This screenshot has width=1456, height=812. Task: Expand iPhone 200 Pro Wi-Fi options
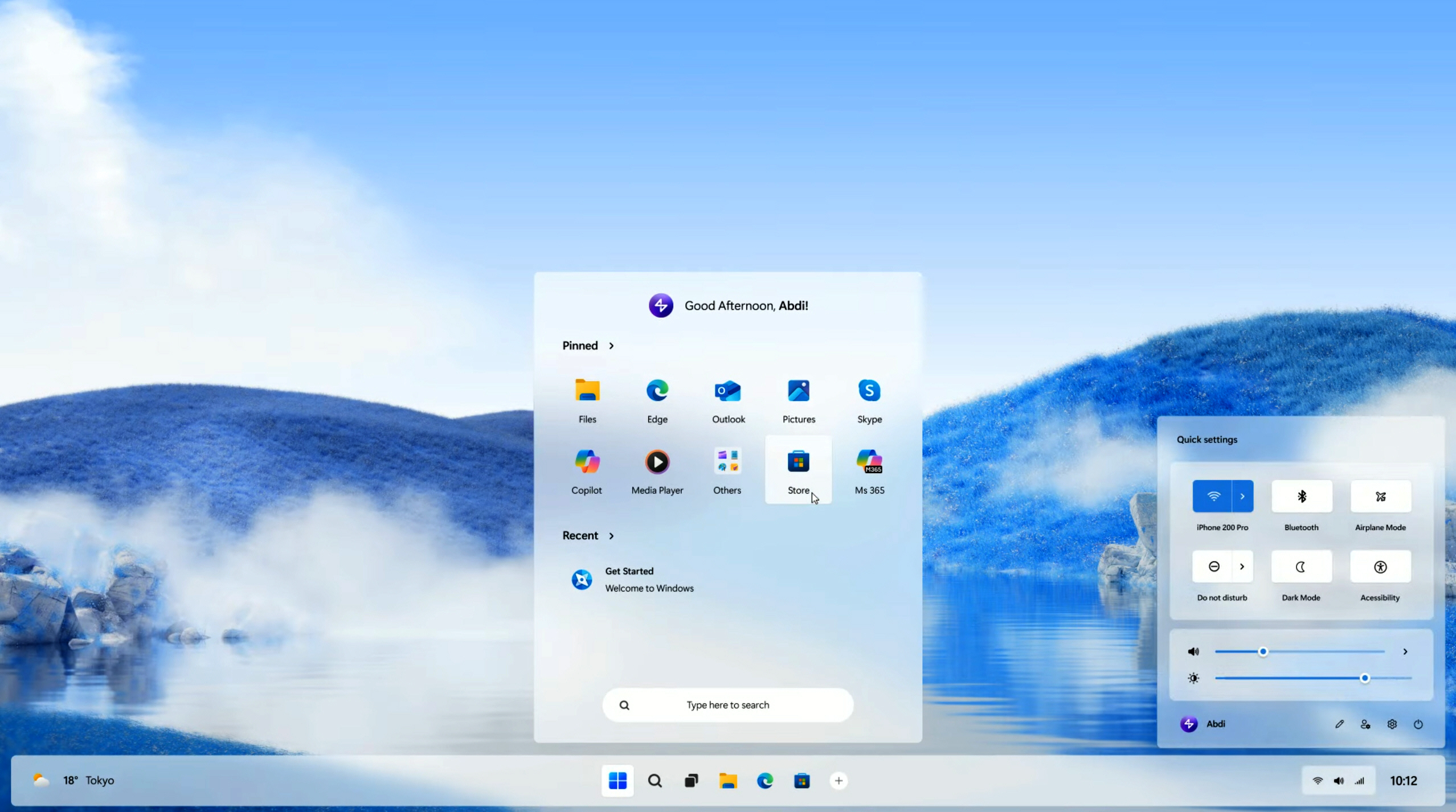coord(1242,497)
